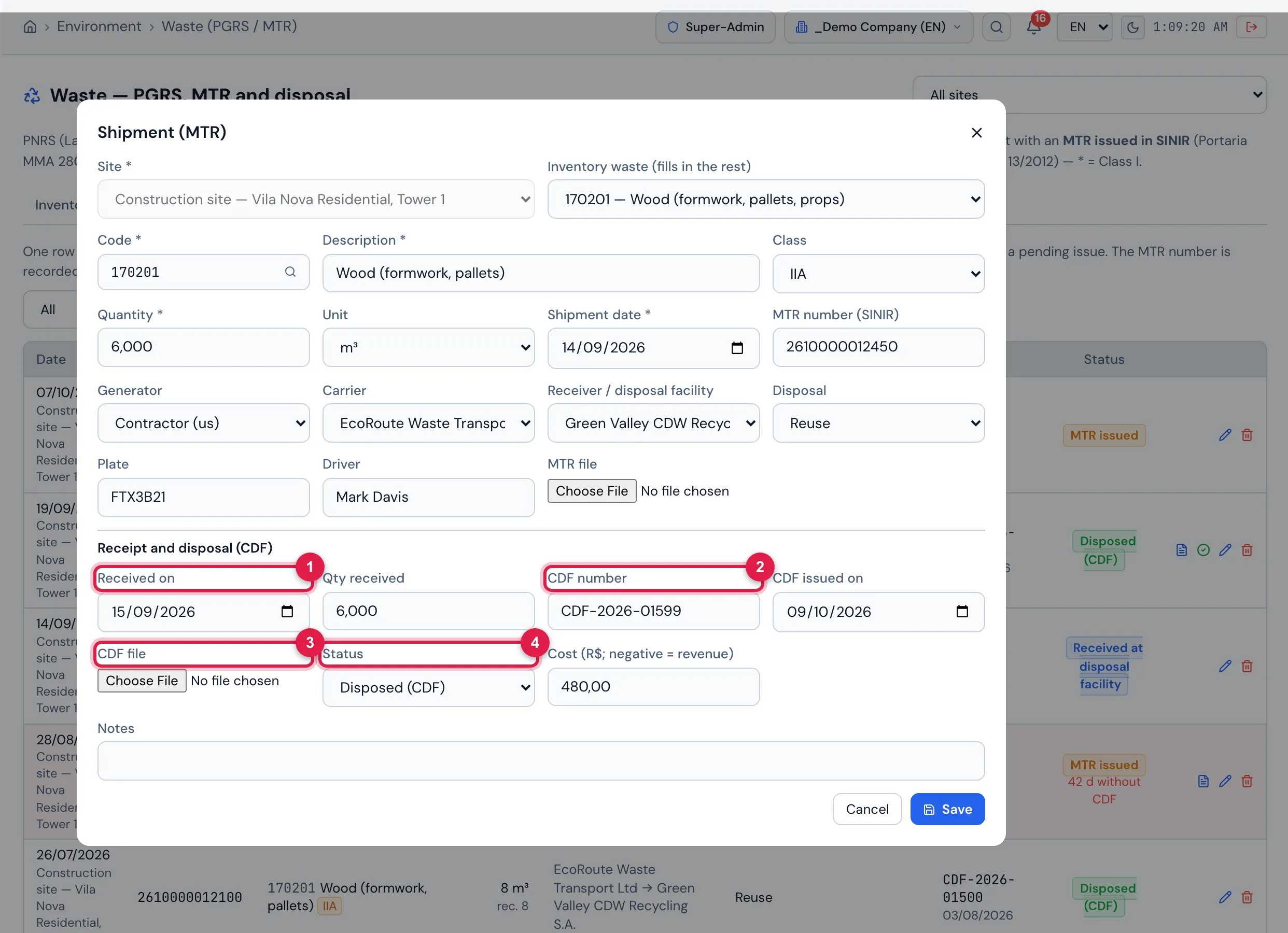Click the logout icon

(1251, 26)
